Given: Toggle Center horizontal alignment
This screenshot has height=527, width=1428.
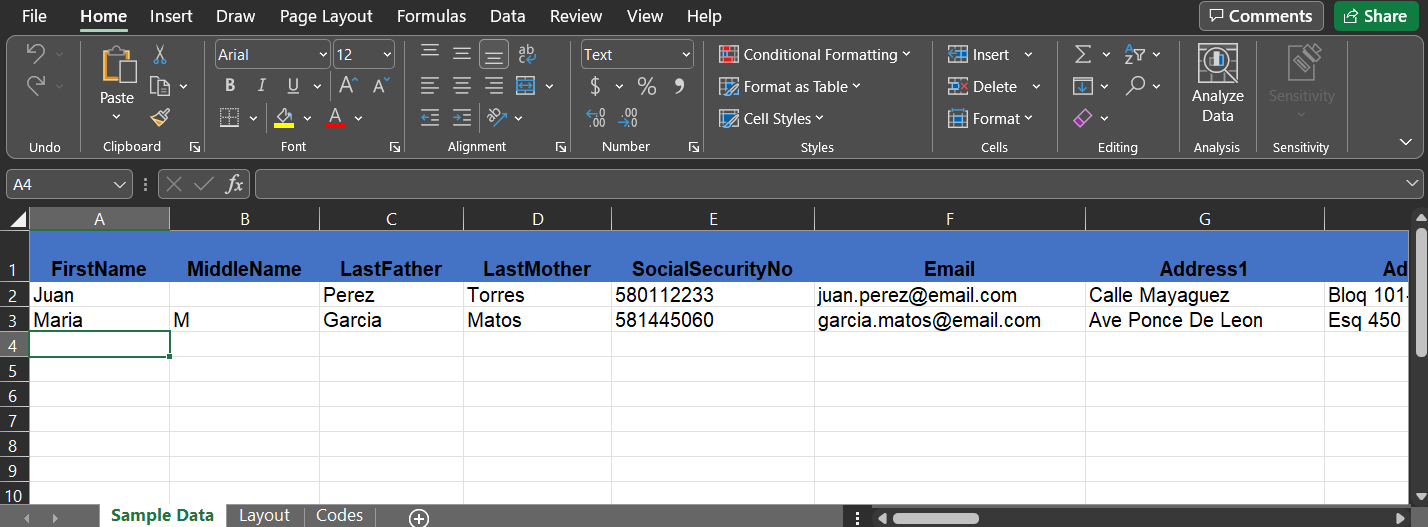Looking at the screenshot, I should click(x=462, y=86).
